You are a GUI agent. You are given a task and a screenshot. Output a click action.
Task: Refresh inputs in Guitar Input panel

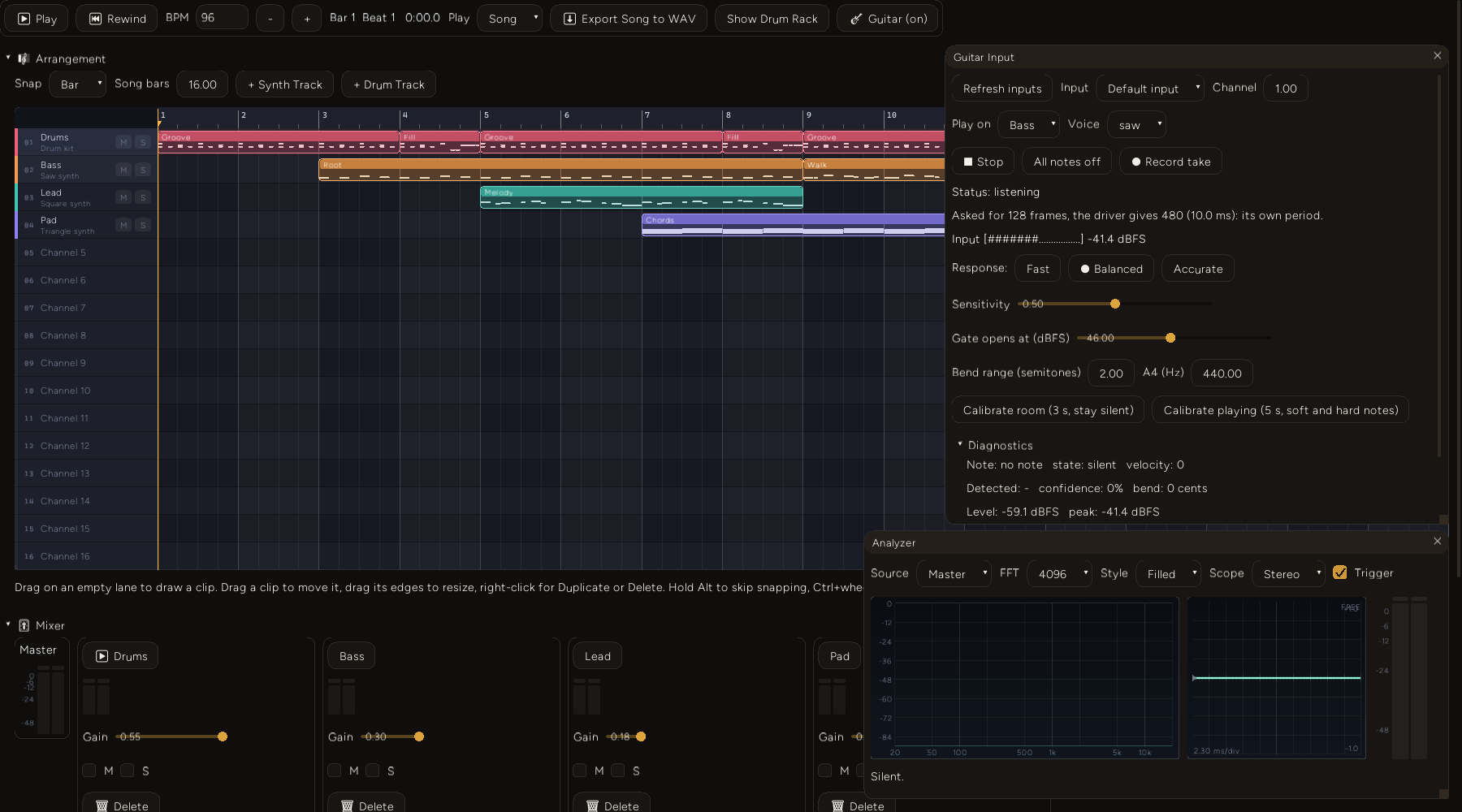click(1001, 88)
